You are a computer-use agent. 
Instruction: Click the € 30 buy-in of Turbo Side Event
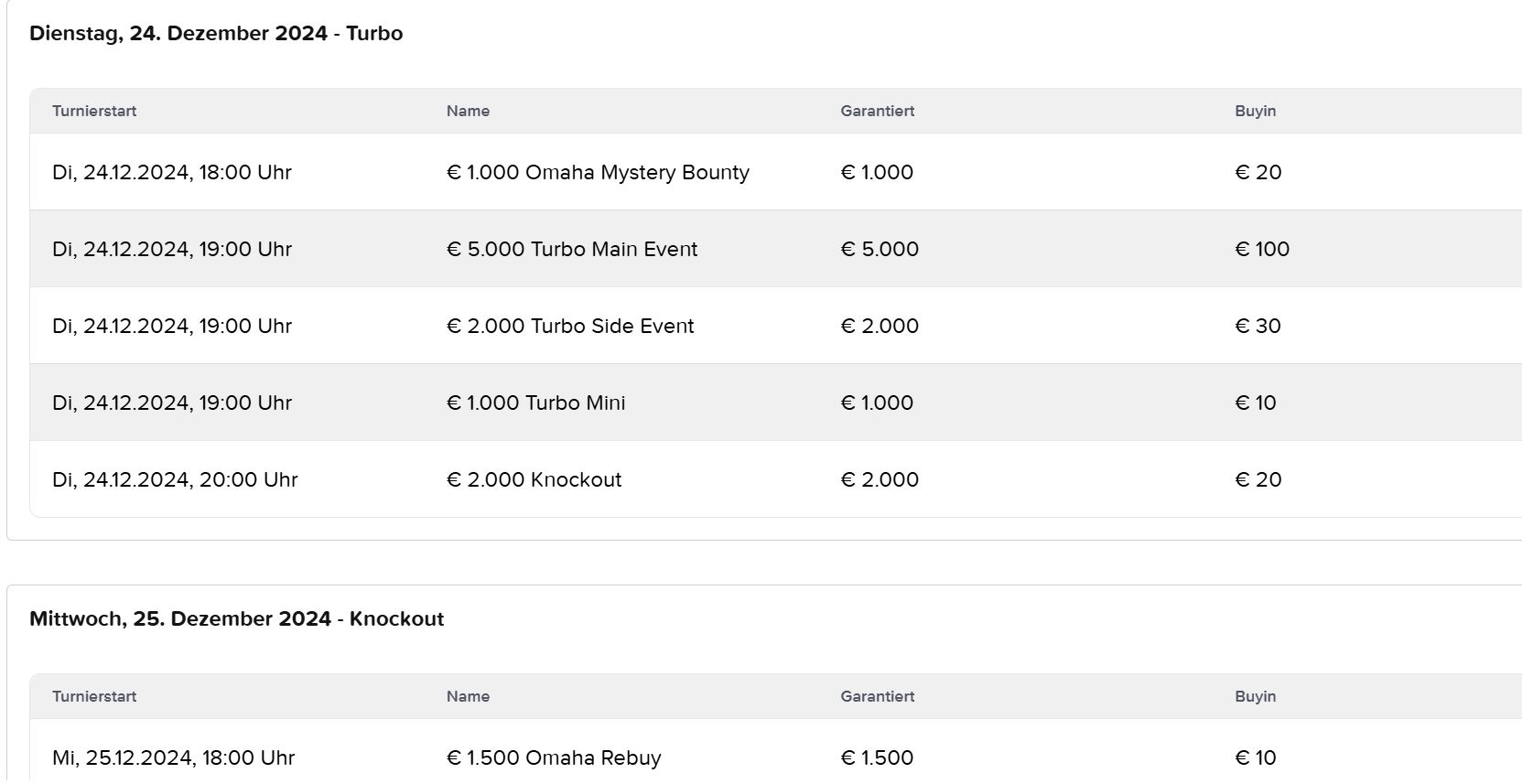pyautogui.click(x=1258, y=326)
